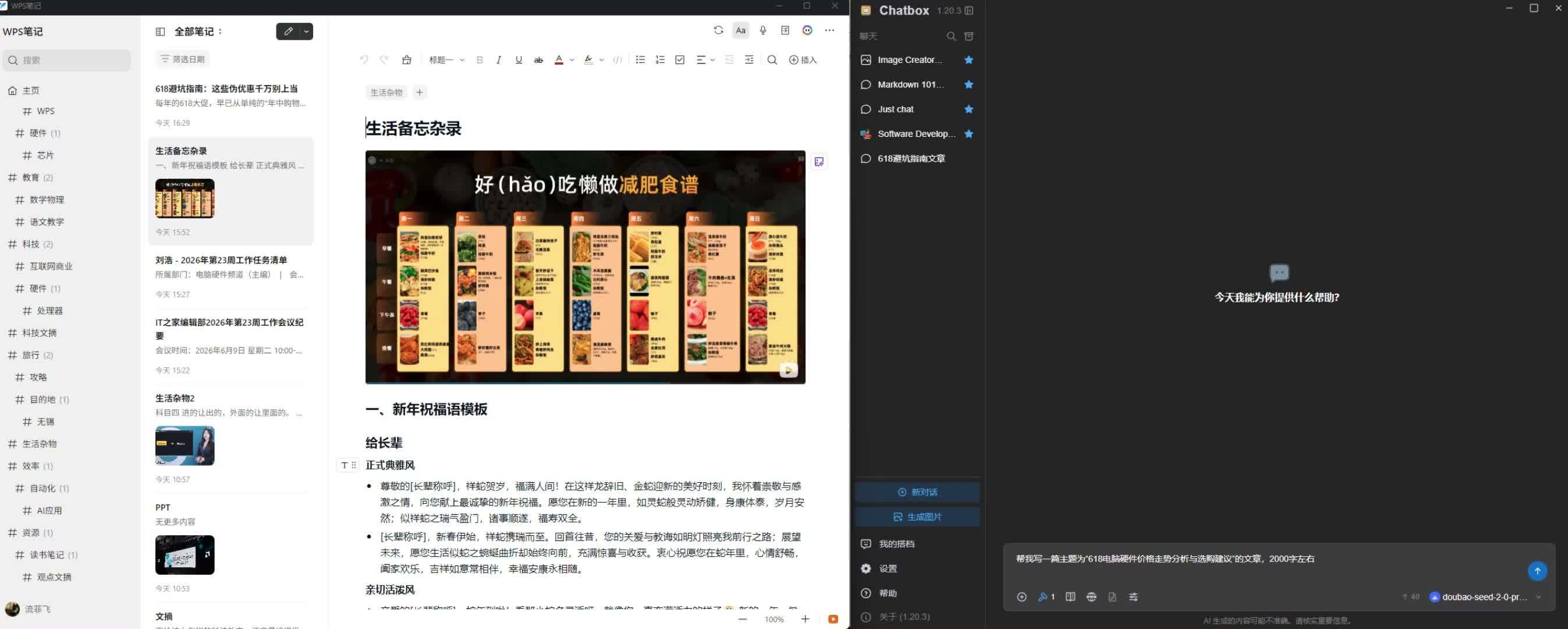Open find in note search icon

772,59
